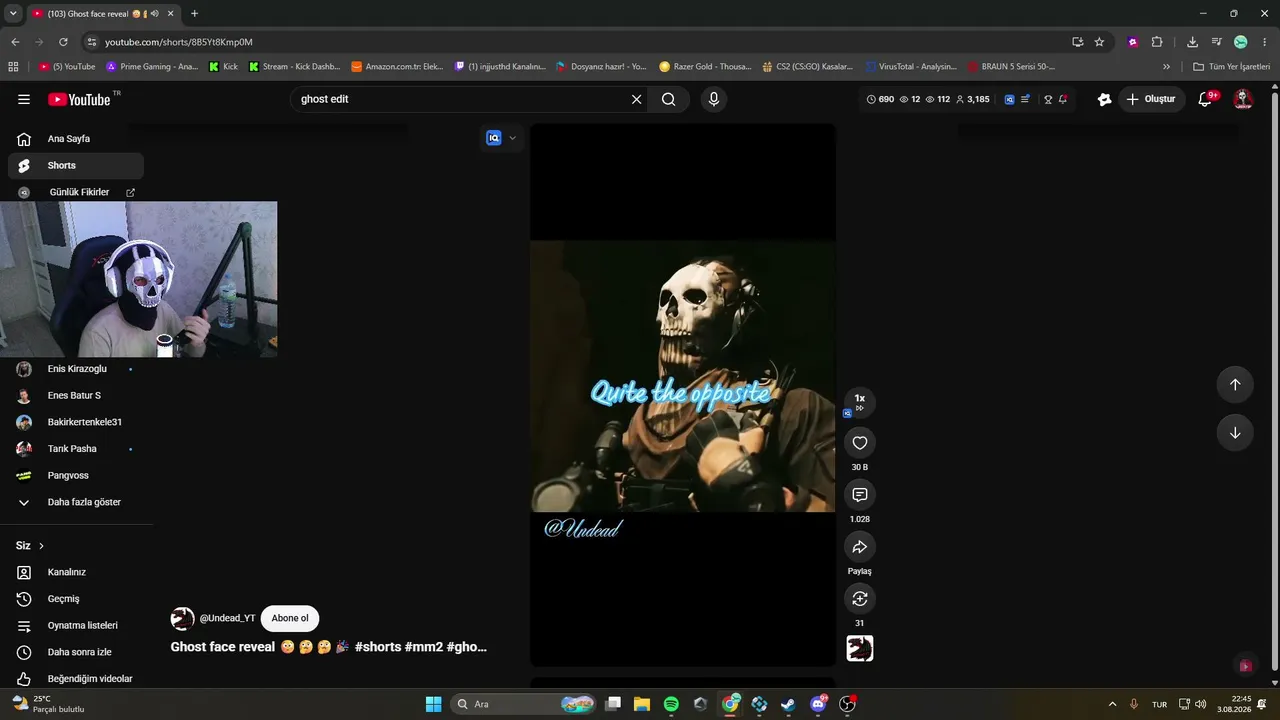Image resolution: width=1280 pixels, height=720 pixels.
Task: Subscribe with the Abone ol button
Action: click(290, 618)
